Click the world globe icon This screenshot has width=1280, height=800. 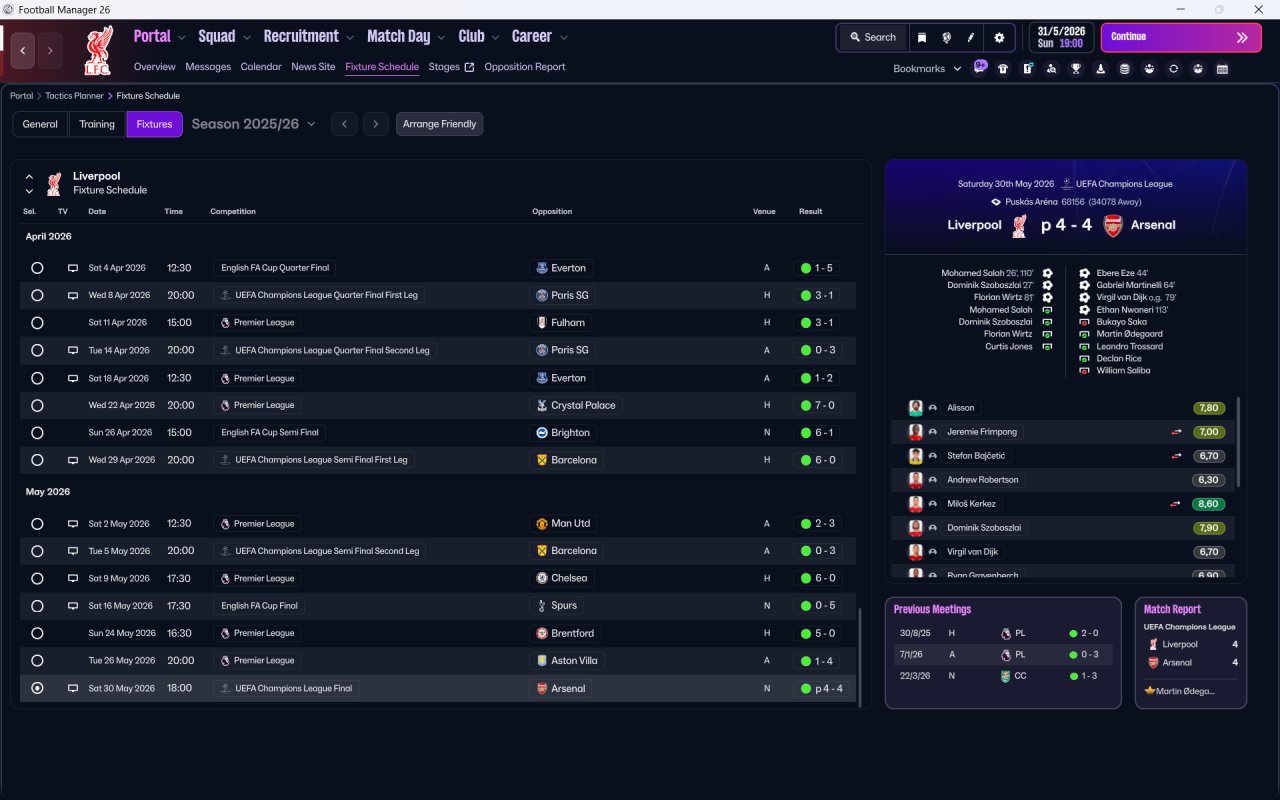click(946, 37)
